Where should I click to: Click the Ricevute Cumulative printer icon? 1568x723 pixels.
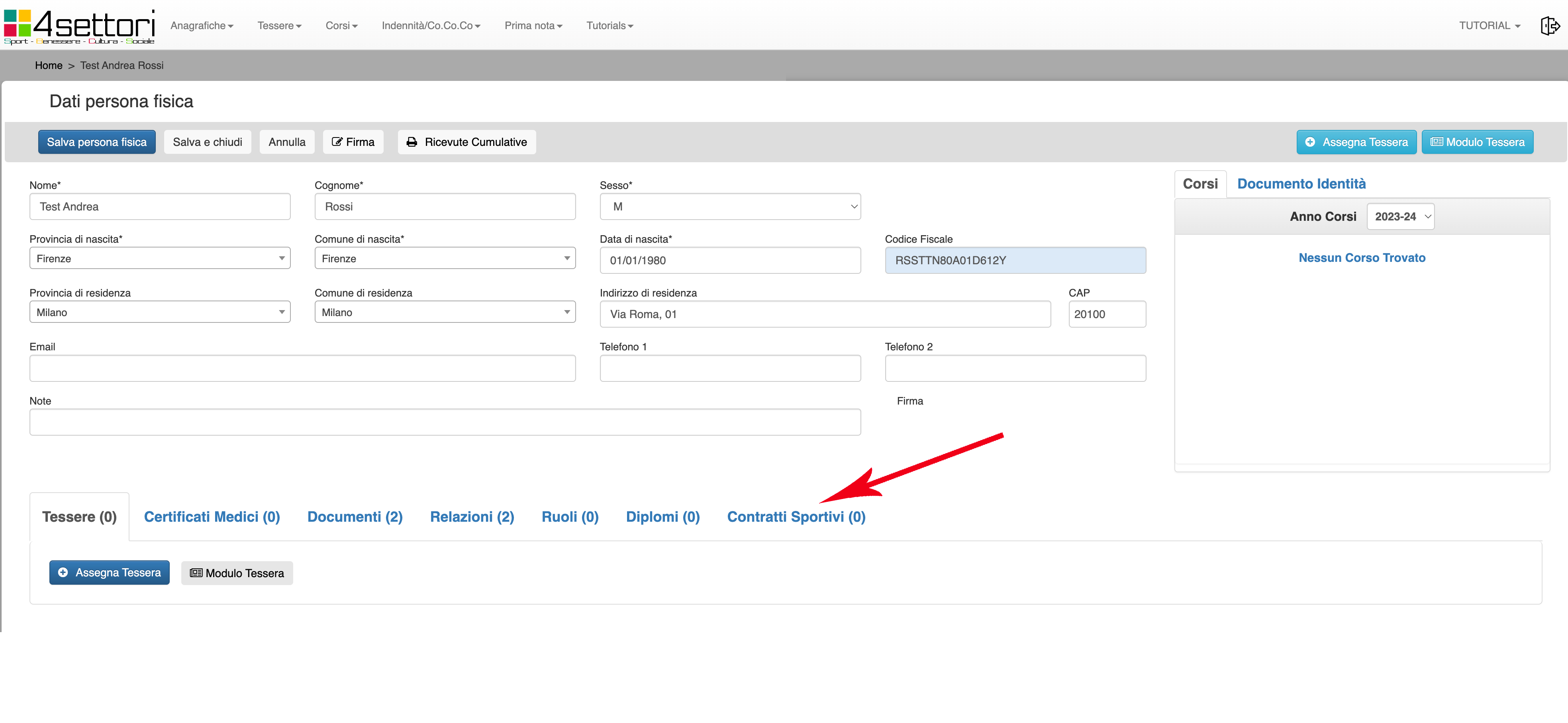pyautogui.click(x=412, y=142)
